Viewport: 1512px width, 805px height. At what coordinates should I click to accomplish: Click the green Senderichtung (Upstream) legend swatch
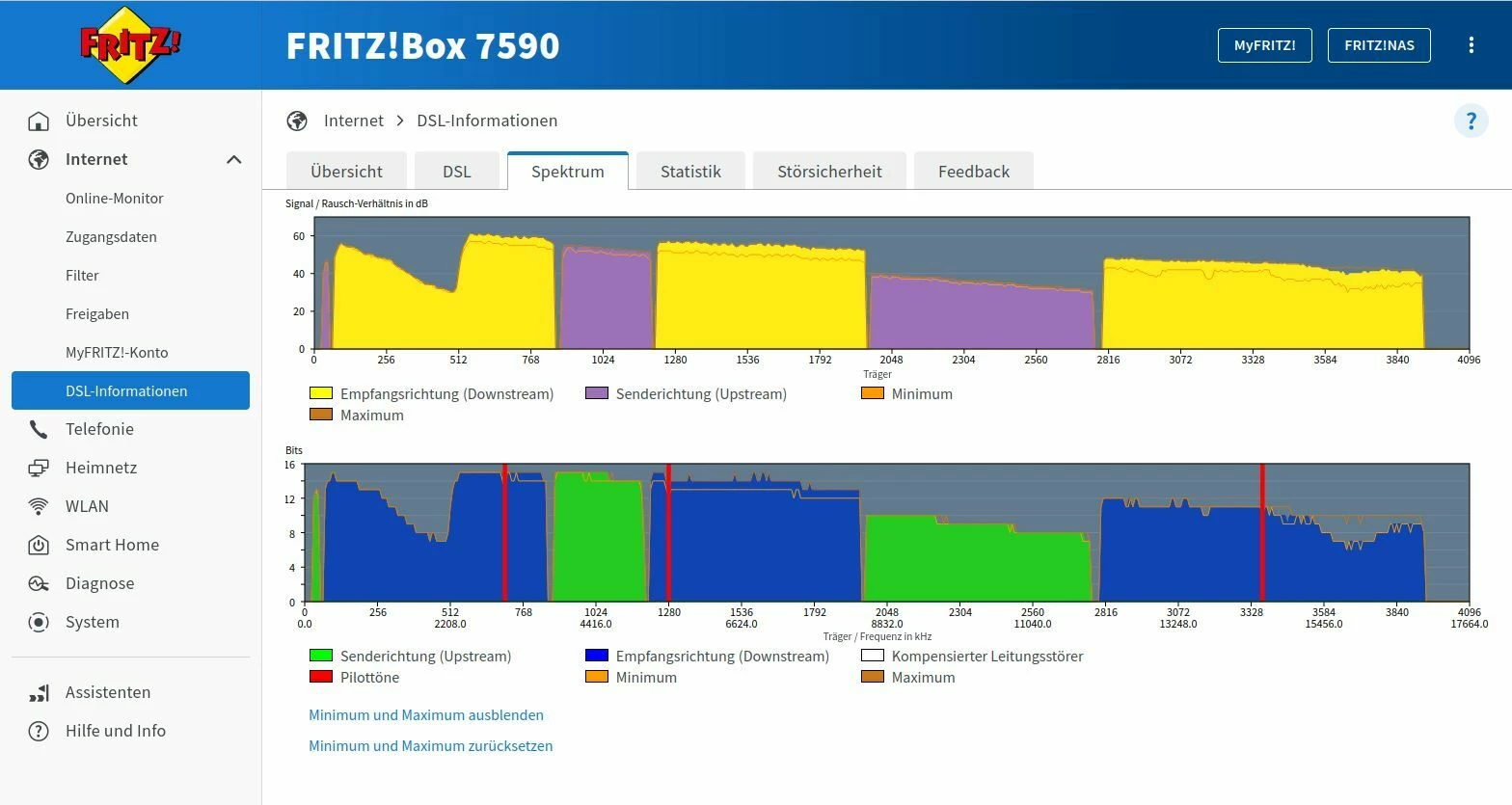tap(320, 656)
